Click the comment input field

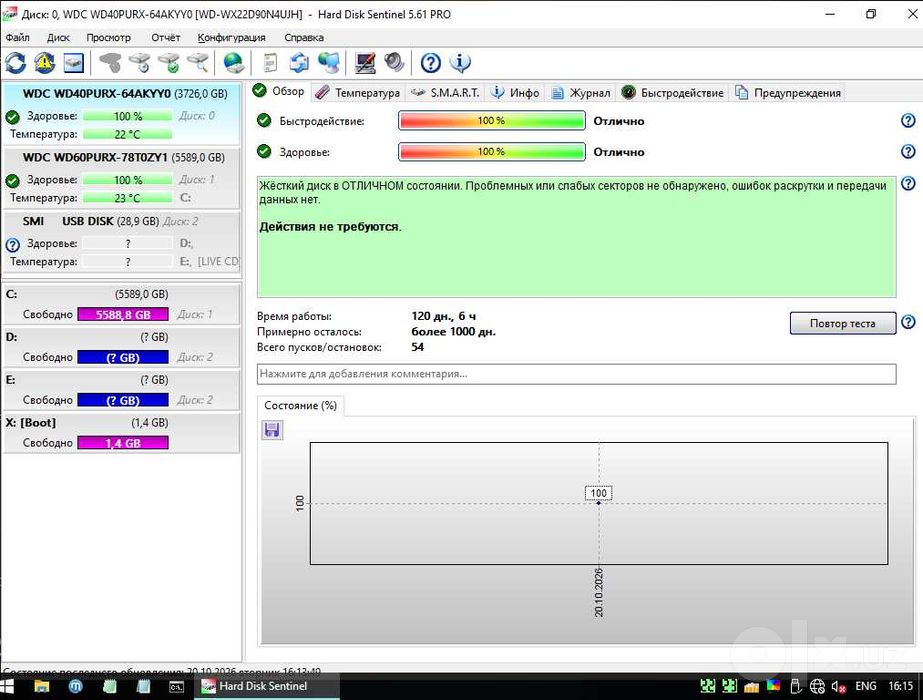[576, 374]
